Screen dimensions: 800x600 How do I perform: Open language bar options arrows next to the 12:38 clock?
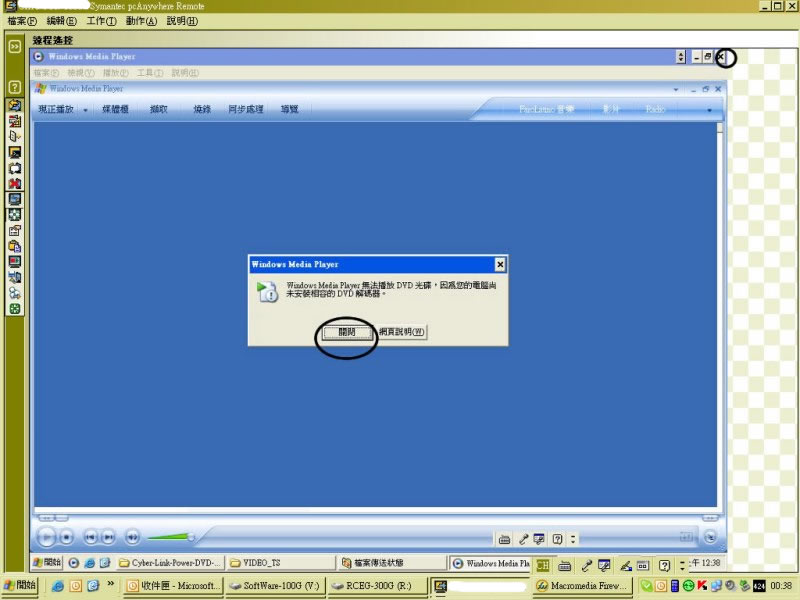coord(683,565)
